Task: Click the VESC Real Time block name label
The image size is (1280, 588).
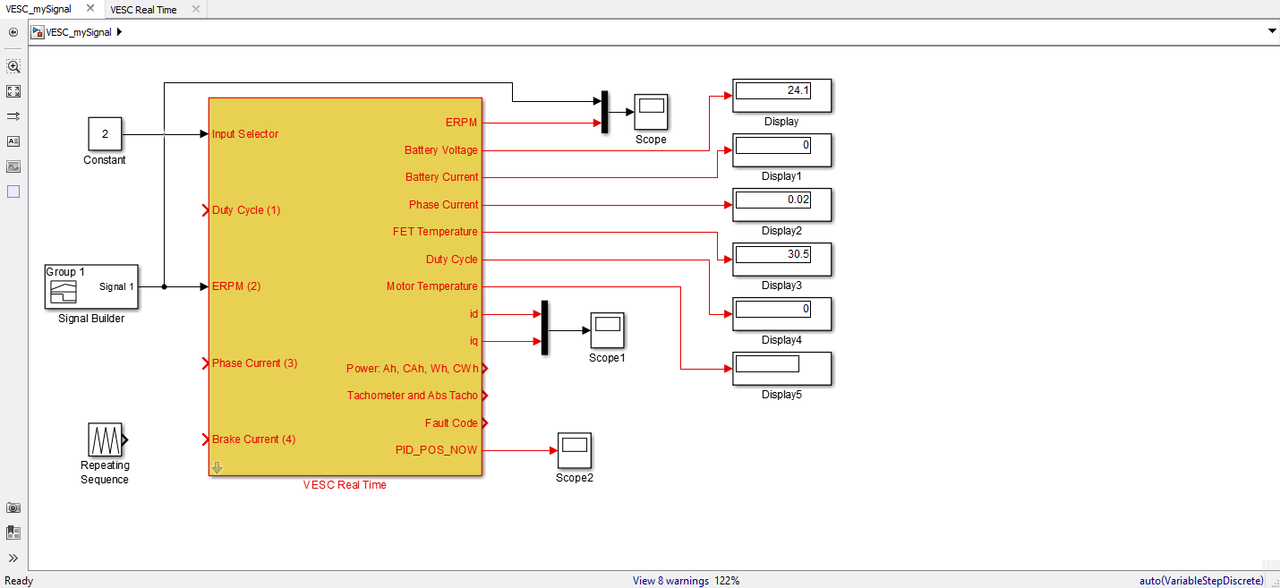Action: coord(345,485)
